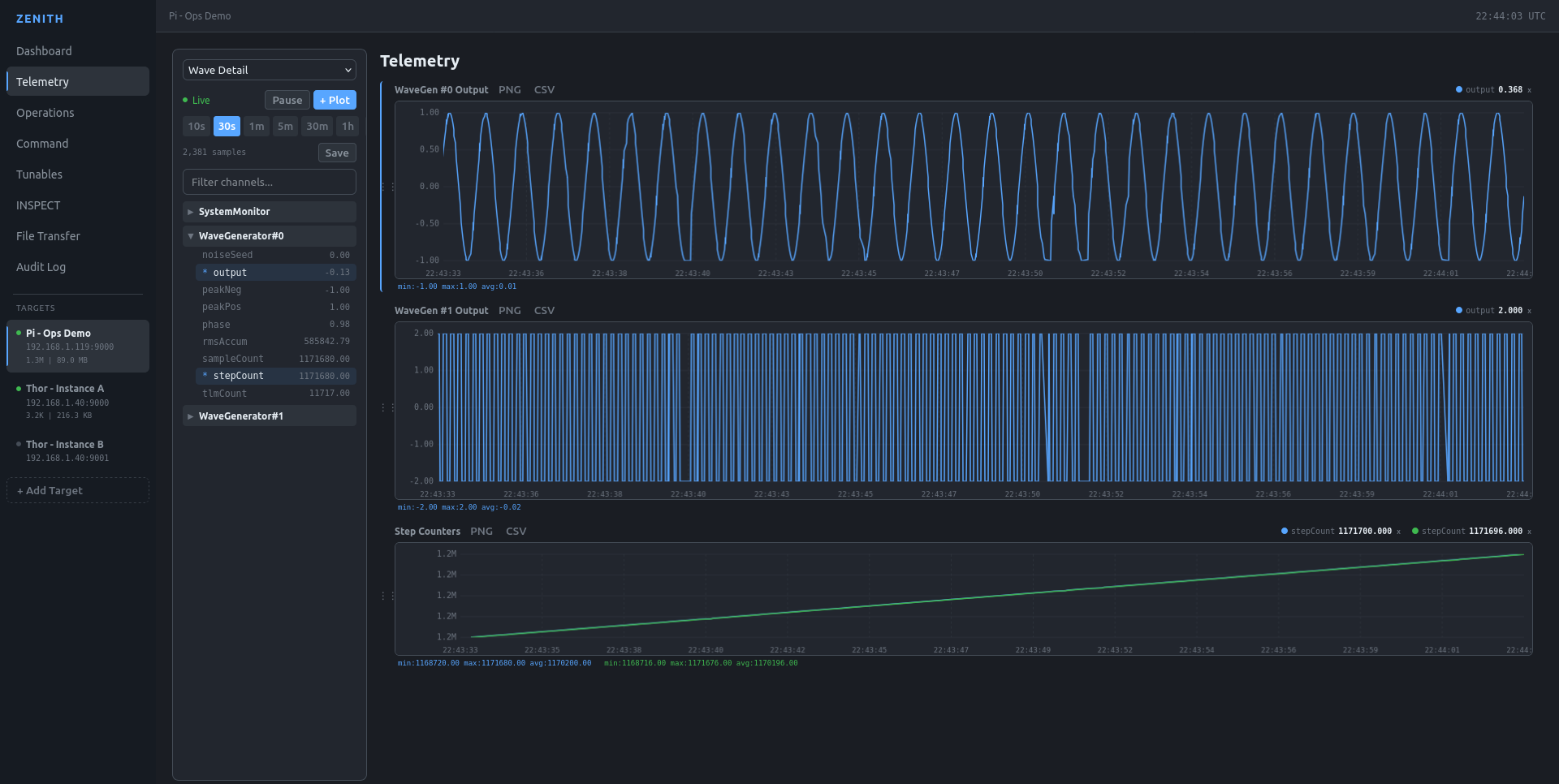Click the green Live status dot
This screenshot has width=1559, height=784.
point(187,100)
